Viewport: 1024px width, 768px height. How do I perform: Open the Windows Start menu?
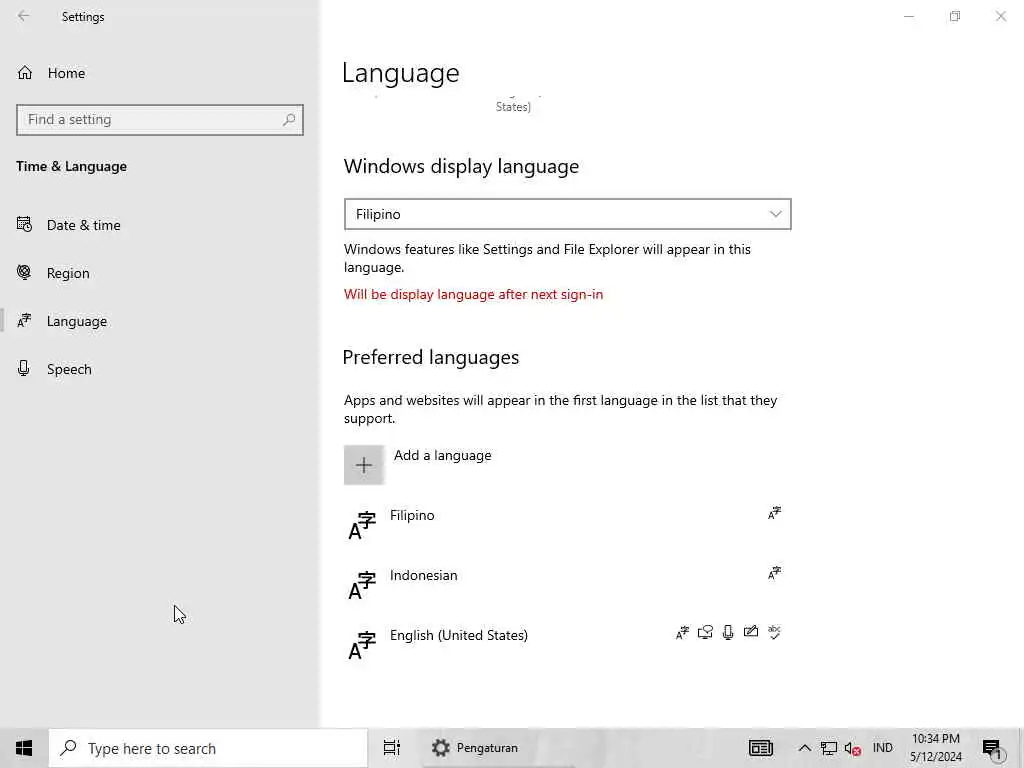24,748
